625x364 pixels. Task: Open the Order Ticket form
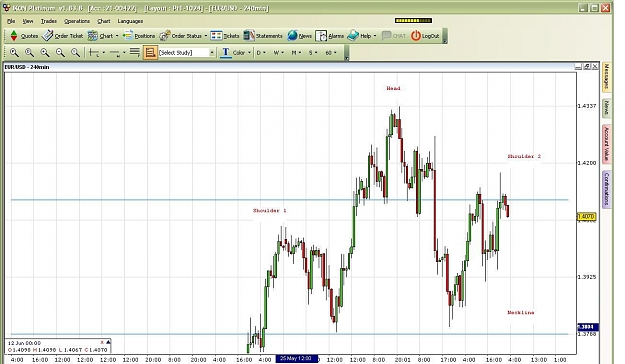click(62, 36)
